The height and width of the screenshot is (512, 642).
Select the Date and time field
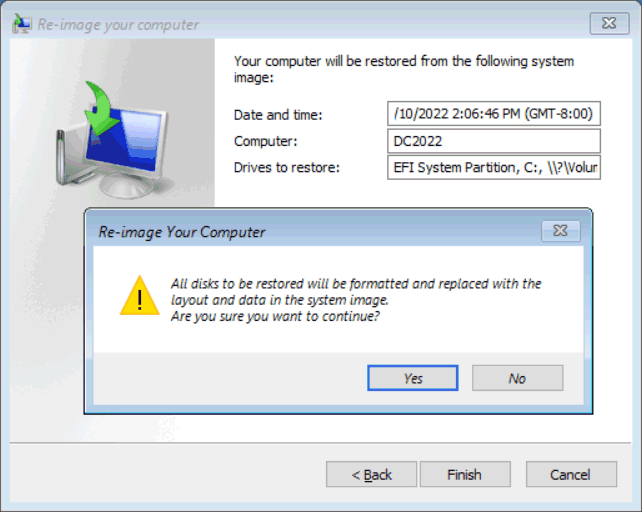click(x=493, y=113)
